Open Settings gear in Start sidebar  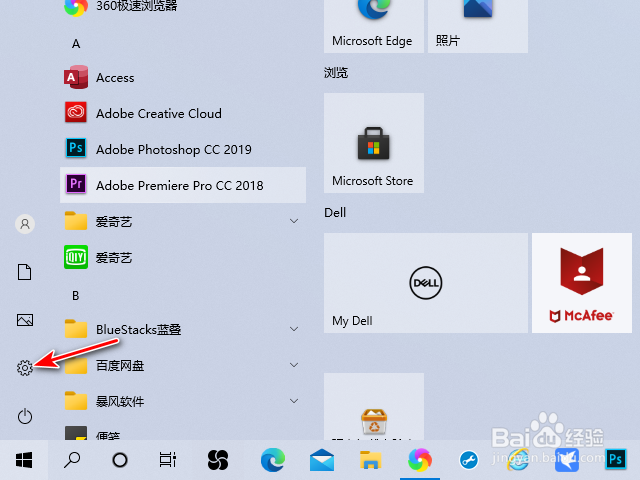(x=25, y=368)
